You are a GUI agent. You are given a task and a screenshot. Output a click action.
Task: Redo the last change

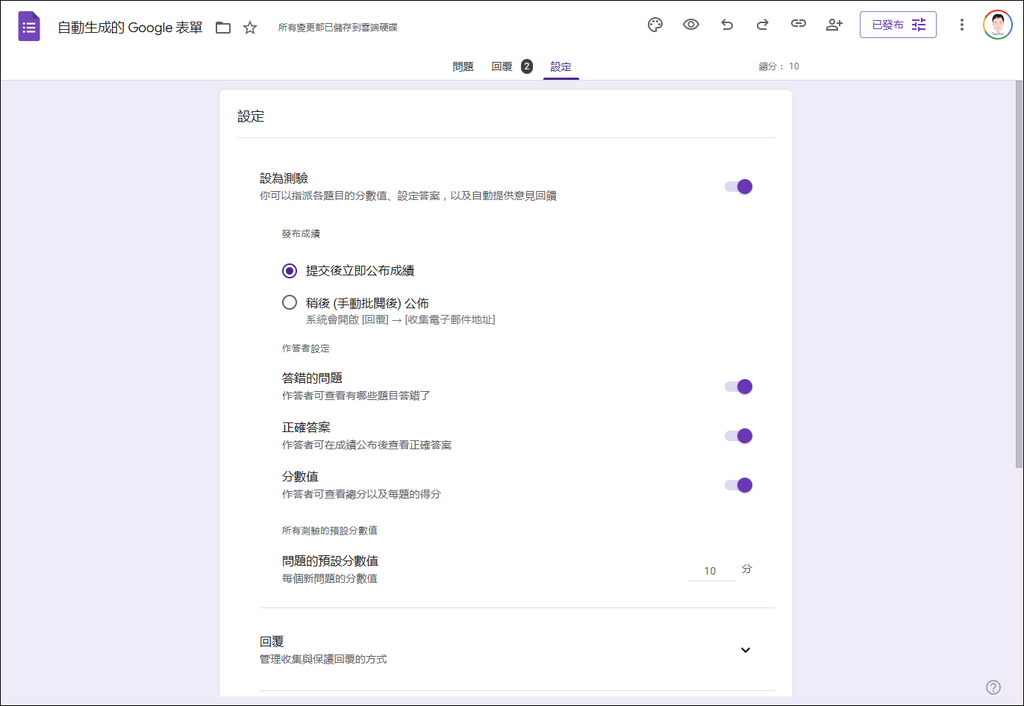click(x=762, y=25)
